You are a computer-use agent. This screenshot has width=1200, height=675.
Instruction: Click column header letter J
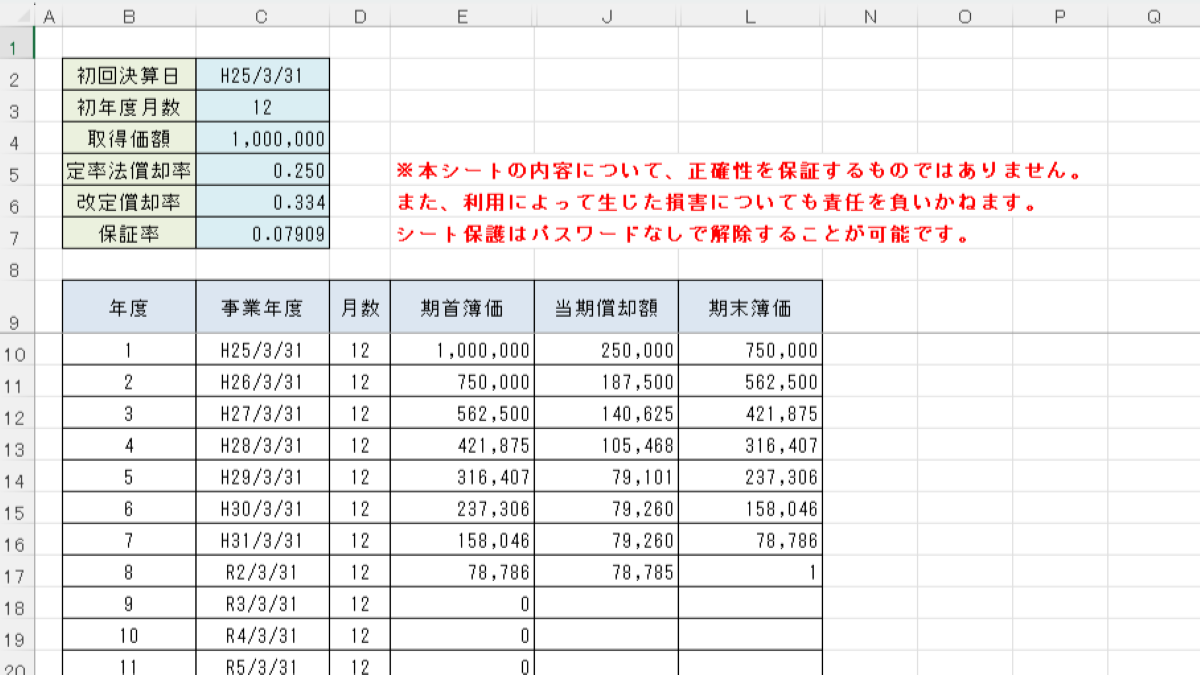[x=607, y=16]
